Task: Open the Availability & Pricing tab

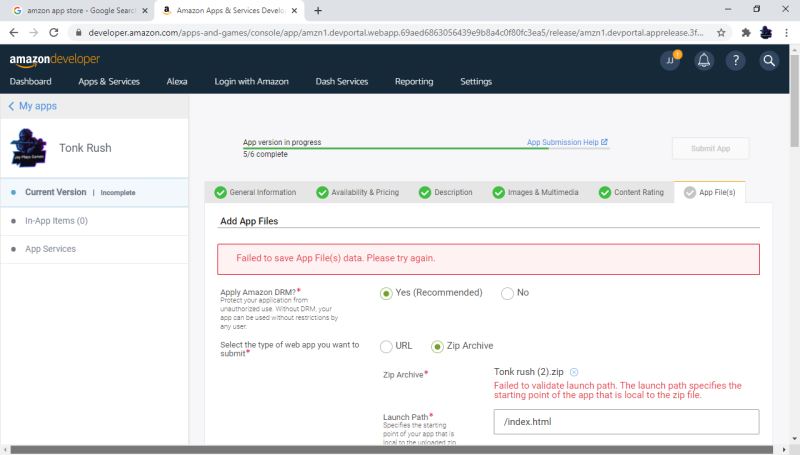Action: pyautogui.click(x=358, y=192)
